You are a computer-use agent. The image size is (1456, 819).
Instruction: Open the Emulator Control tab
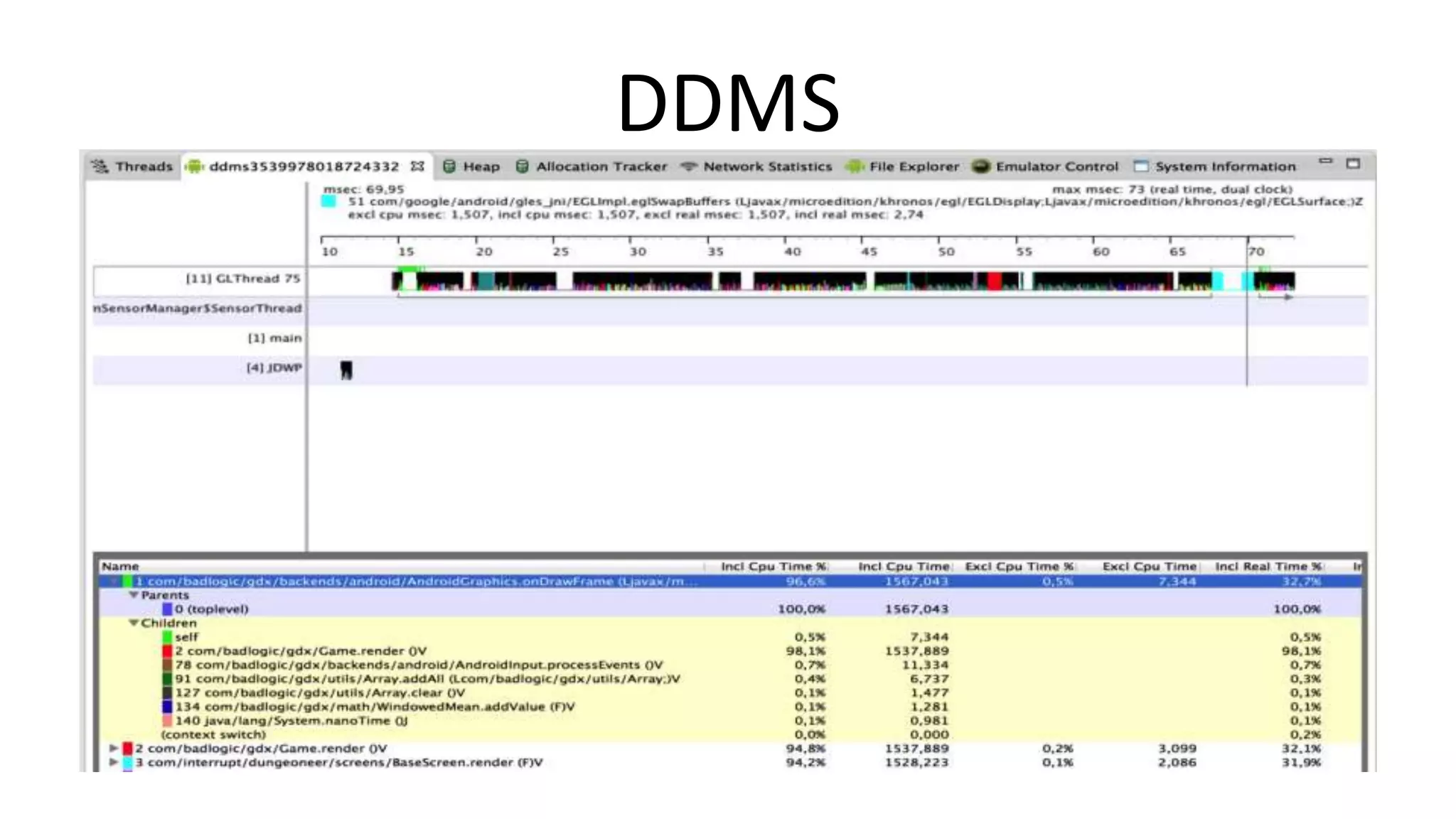pyautogui.click(x=1045, y=166)
